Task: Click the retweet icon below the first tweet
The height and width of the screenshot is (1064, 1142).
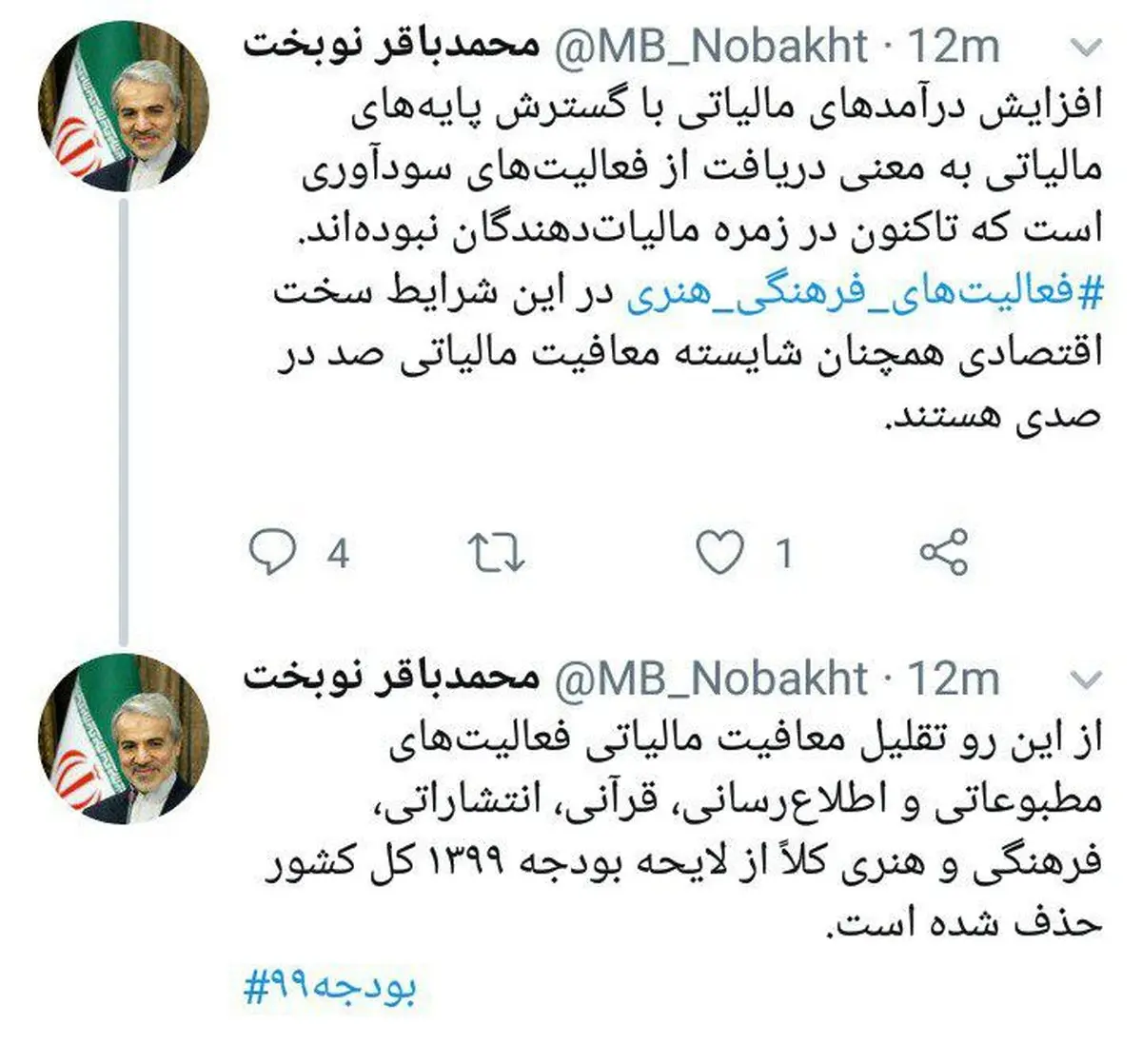Action: tap(495, 547)
